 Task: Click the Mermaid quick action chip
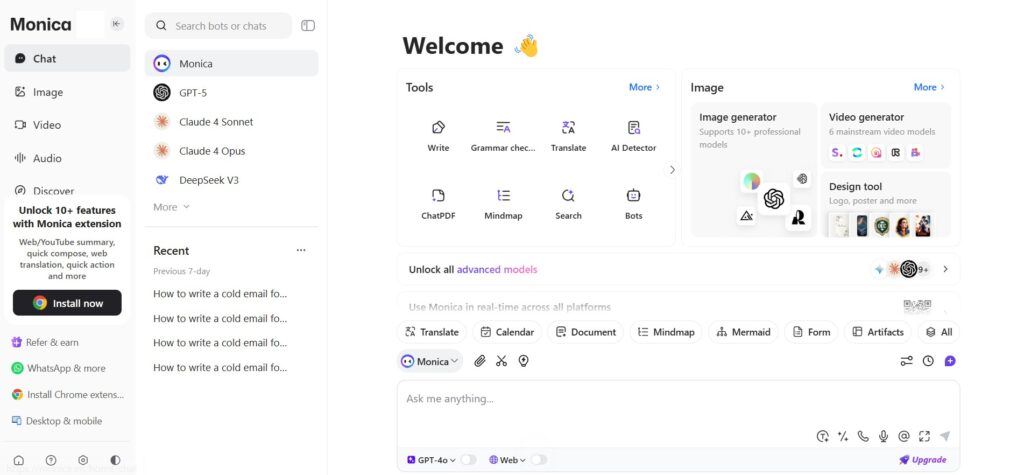point(743,332)
